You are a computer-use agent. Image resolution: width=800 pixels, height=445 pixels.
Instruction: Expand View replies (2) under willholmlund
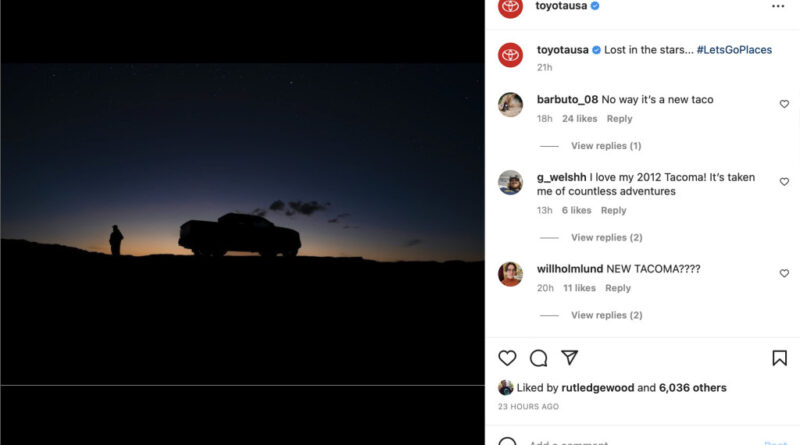(606, 315)
